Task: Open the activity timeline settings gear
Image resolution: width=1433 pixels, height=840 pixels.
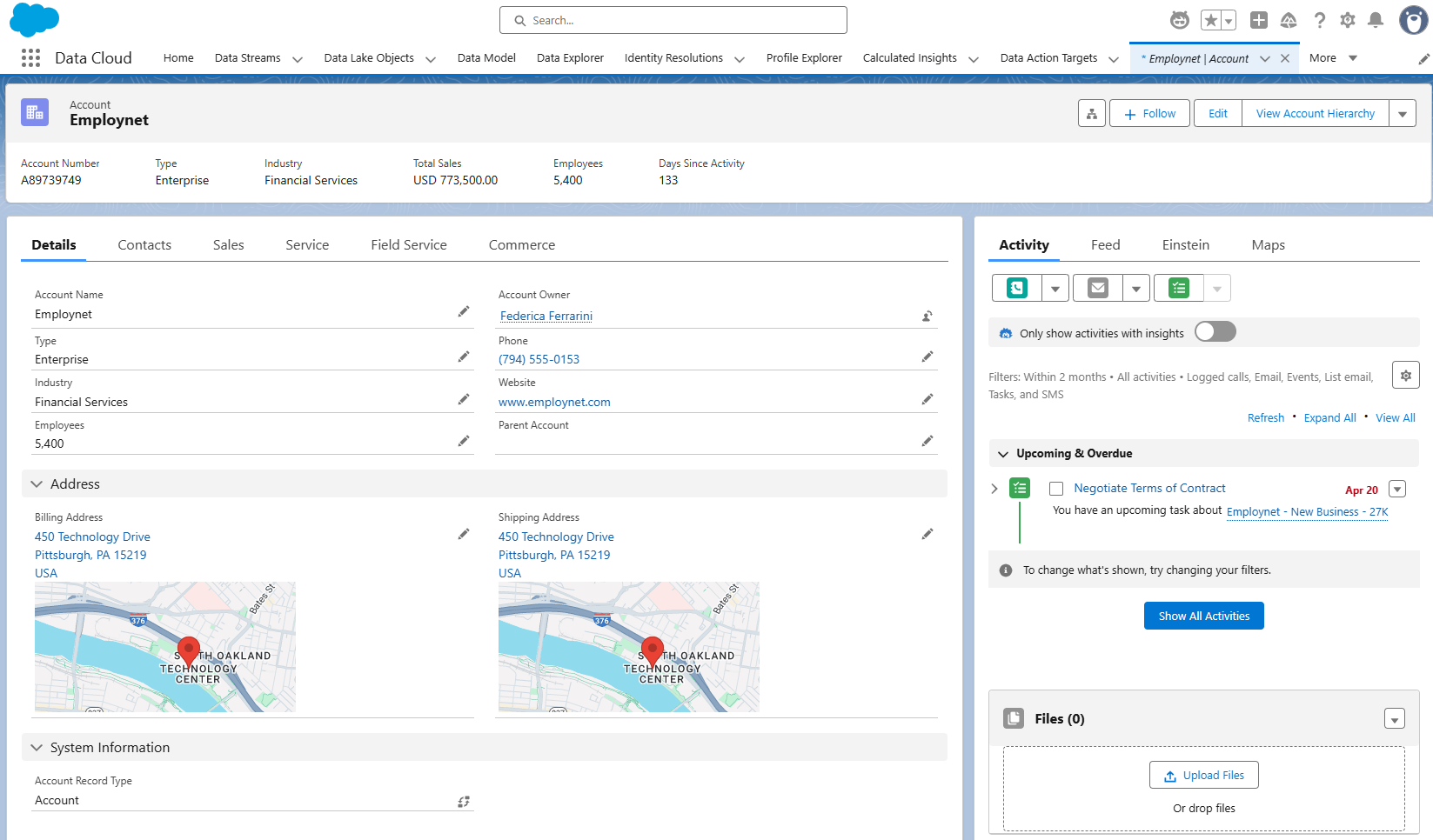Action: (1405, 376)
